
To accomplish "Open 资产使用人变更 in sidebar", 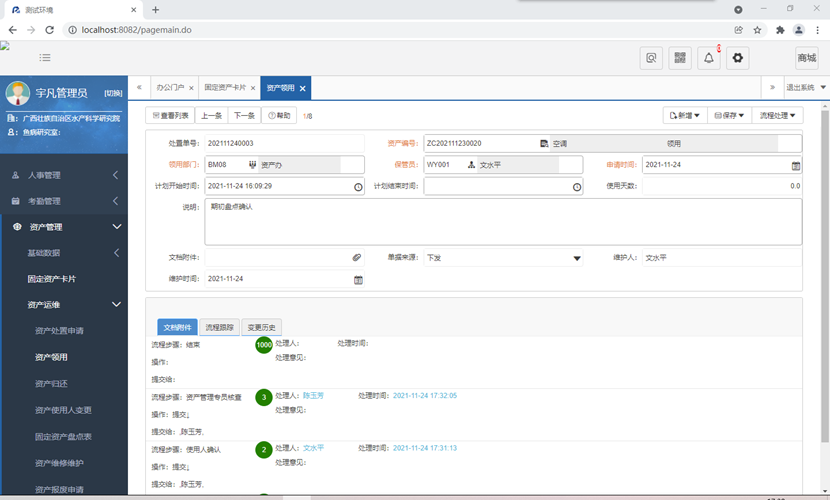I will pyautogui.click(x=64, y=410).
